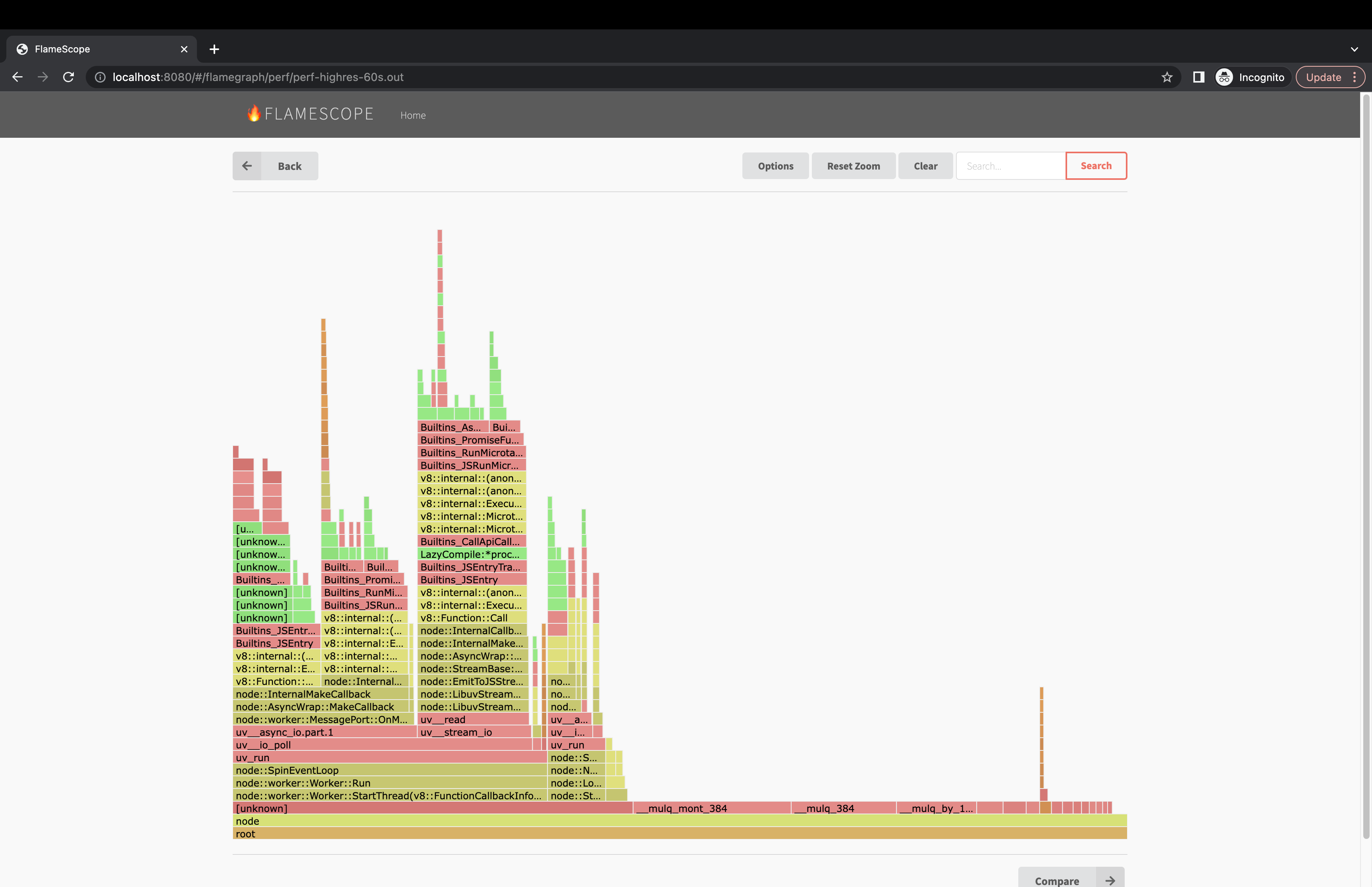The image size is (1372, 887).
Task: Reload the page using the refresh icon
Action: coord(68,77)
